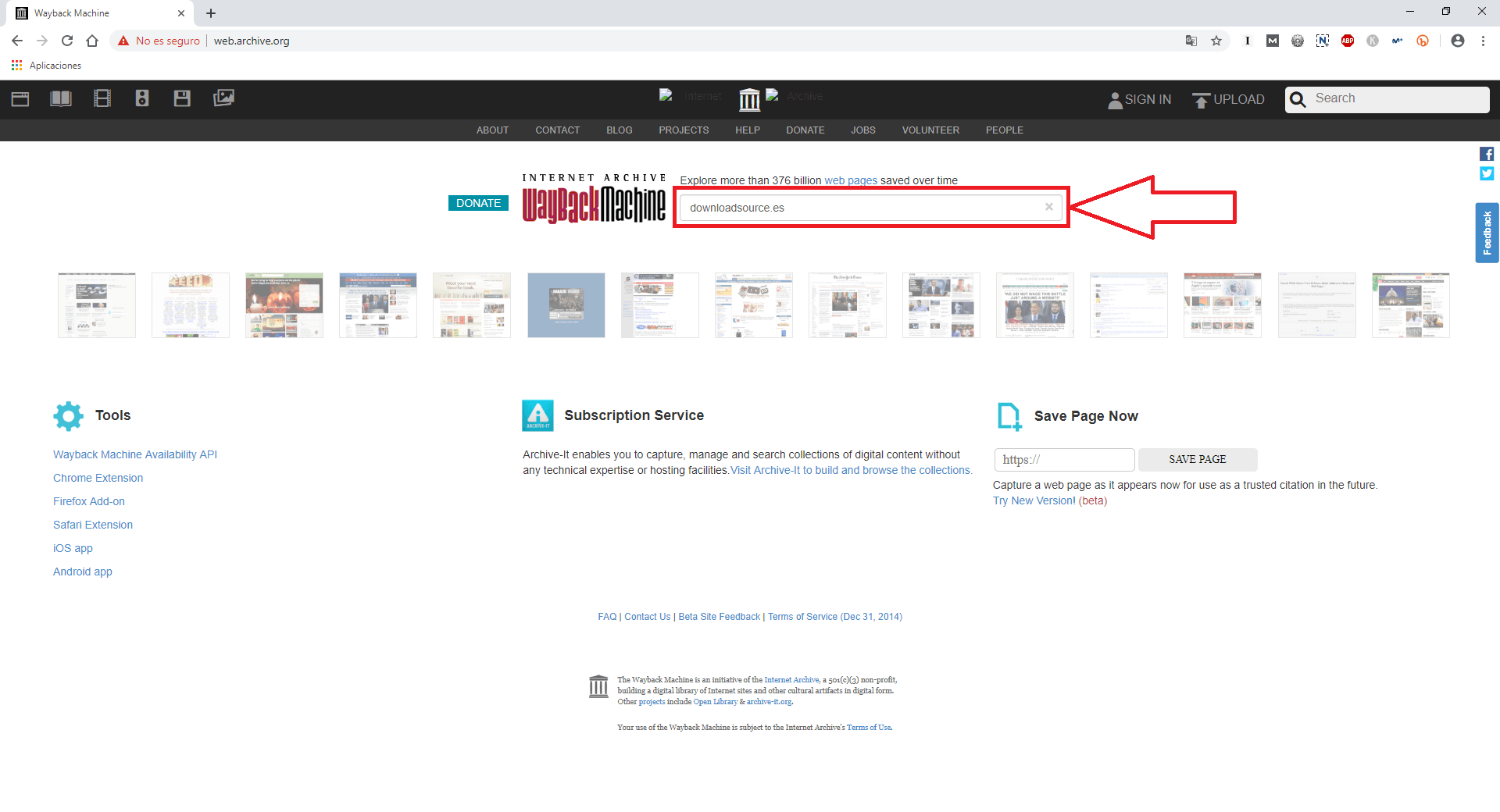Viewport: 1500px width, 812px height.
Task: Open the CONTACT menu item
Action: pyautogui.click(x=557, y=130)
